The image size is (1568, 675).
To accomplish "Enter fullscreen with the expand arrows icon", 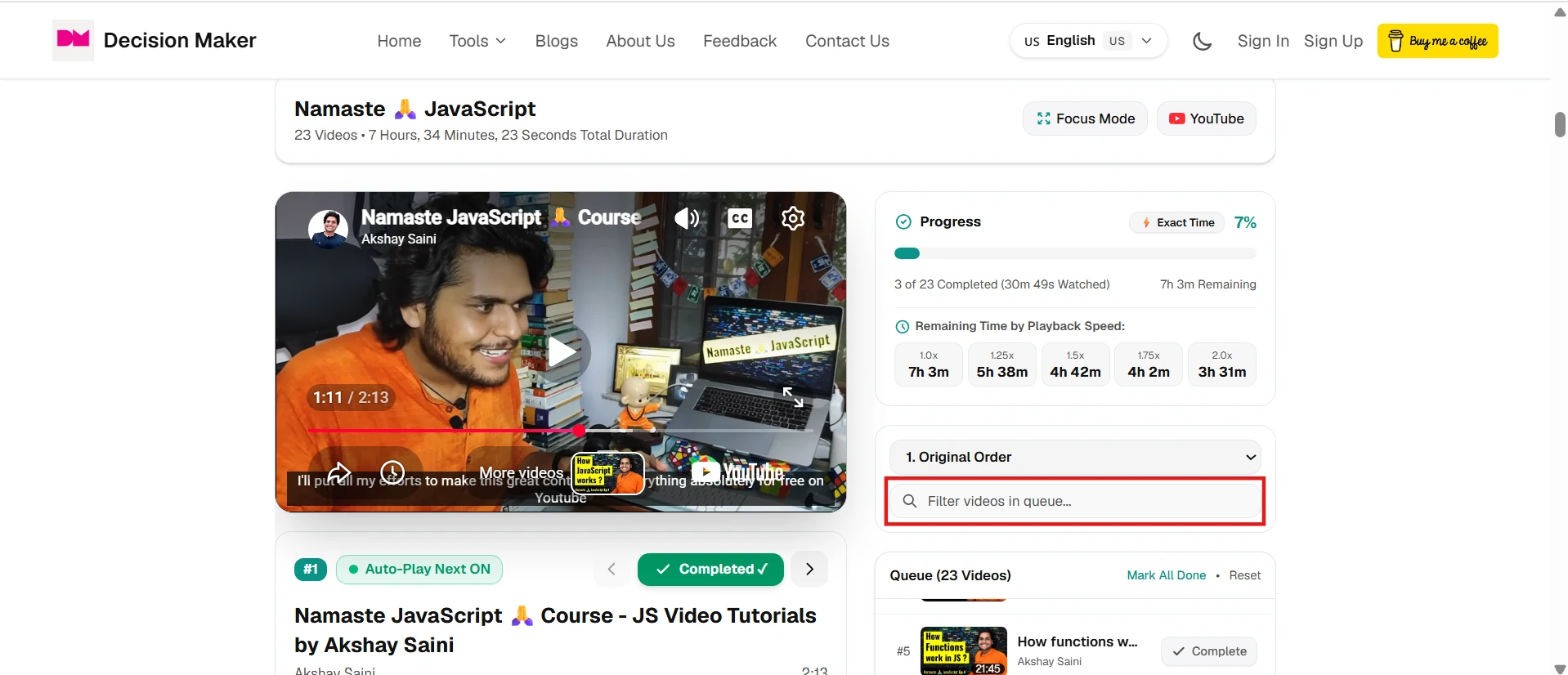I will tap(793, 397).
